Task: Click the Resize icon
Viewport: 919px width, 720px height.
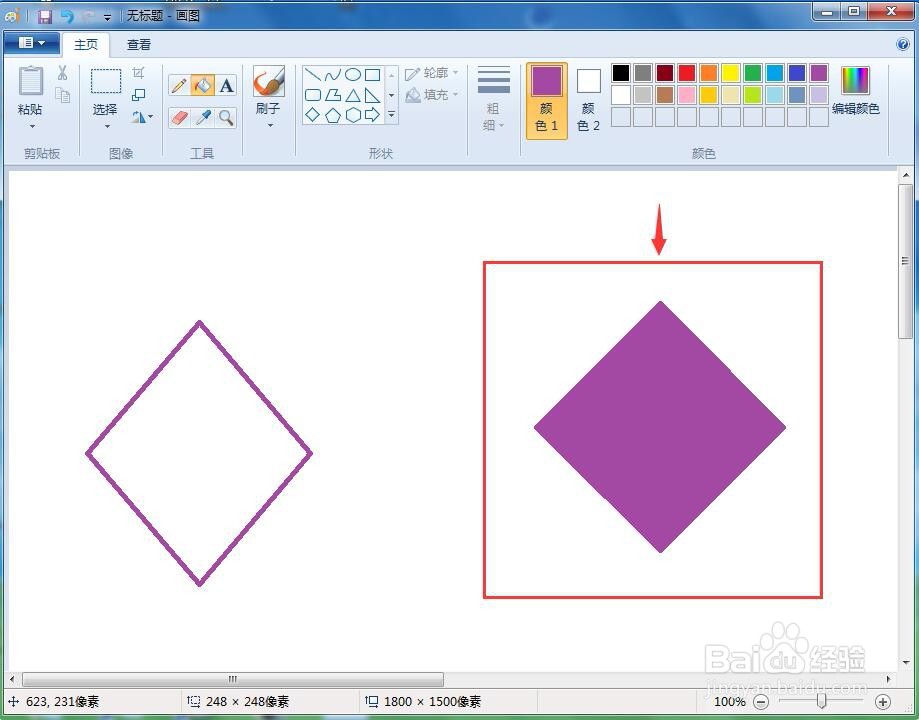Action: (x=138, y=94)
